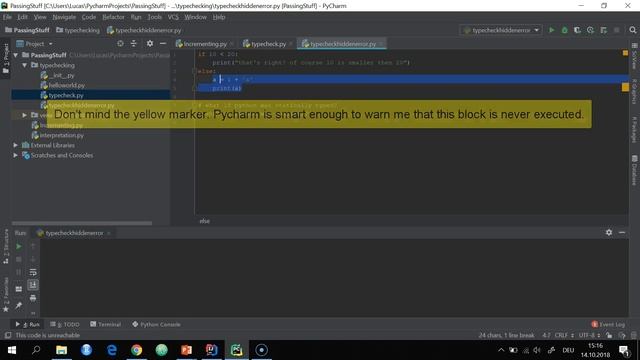
Task: Change UTF-8 file encoding
Action: pos(589,335)
